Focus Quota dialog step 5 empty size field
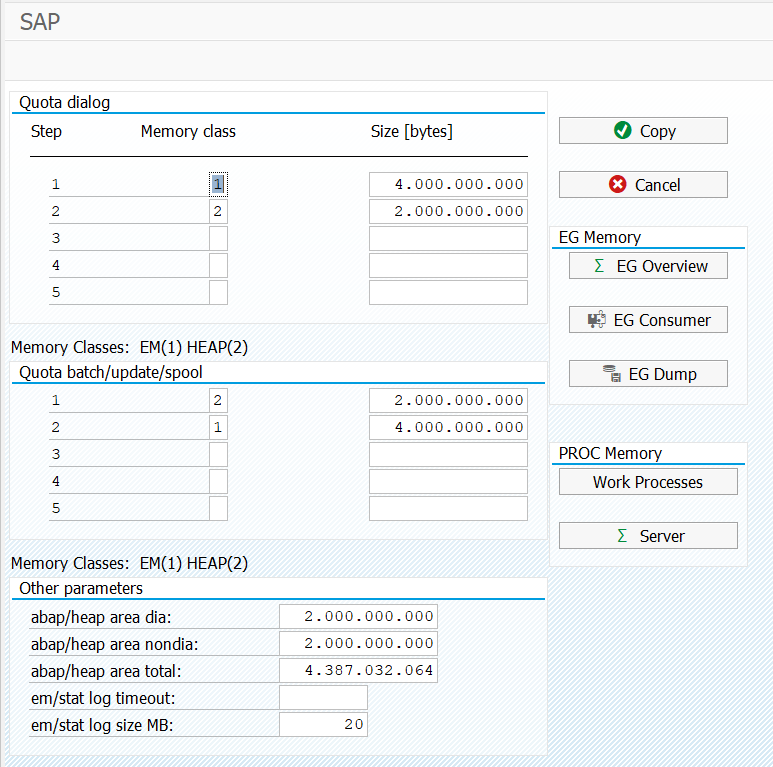The height and width of the screenshot is (767, 773). click(448, 292)
